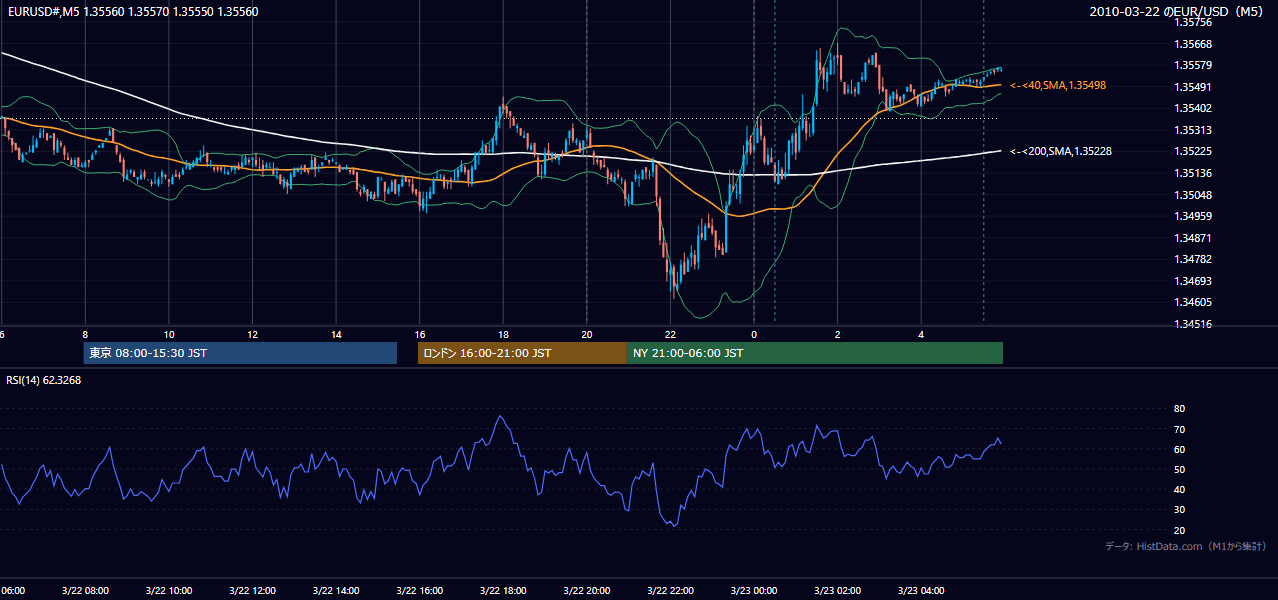The width and height of the screenshot is (1278, 600).
Task: Click hour label 22 under the price chart
Action: click(x=670, y=334)
